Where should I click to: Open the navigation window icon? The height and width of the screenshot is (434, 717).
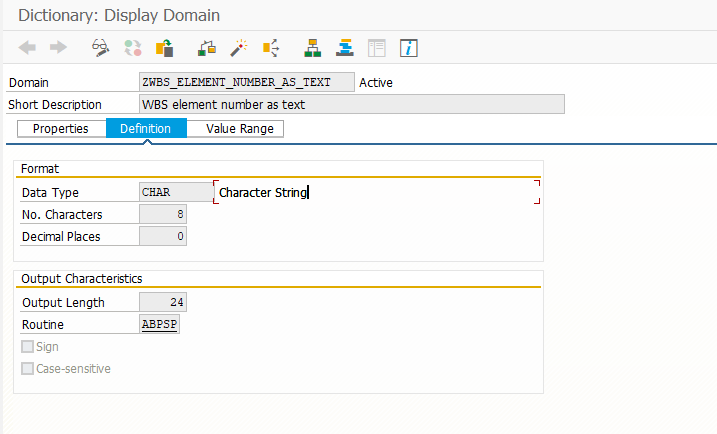point(345,47)
